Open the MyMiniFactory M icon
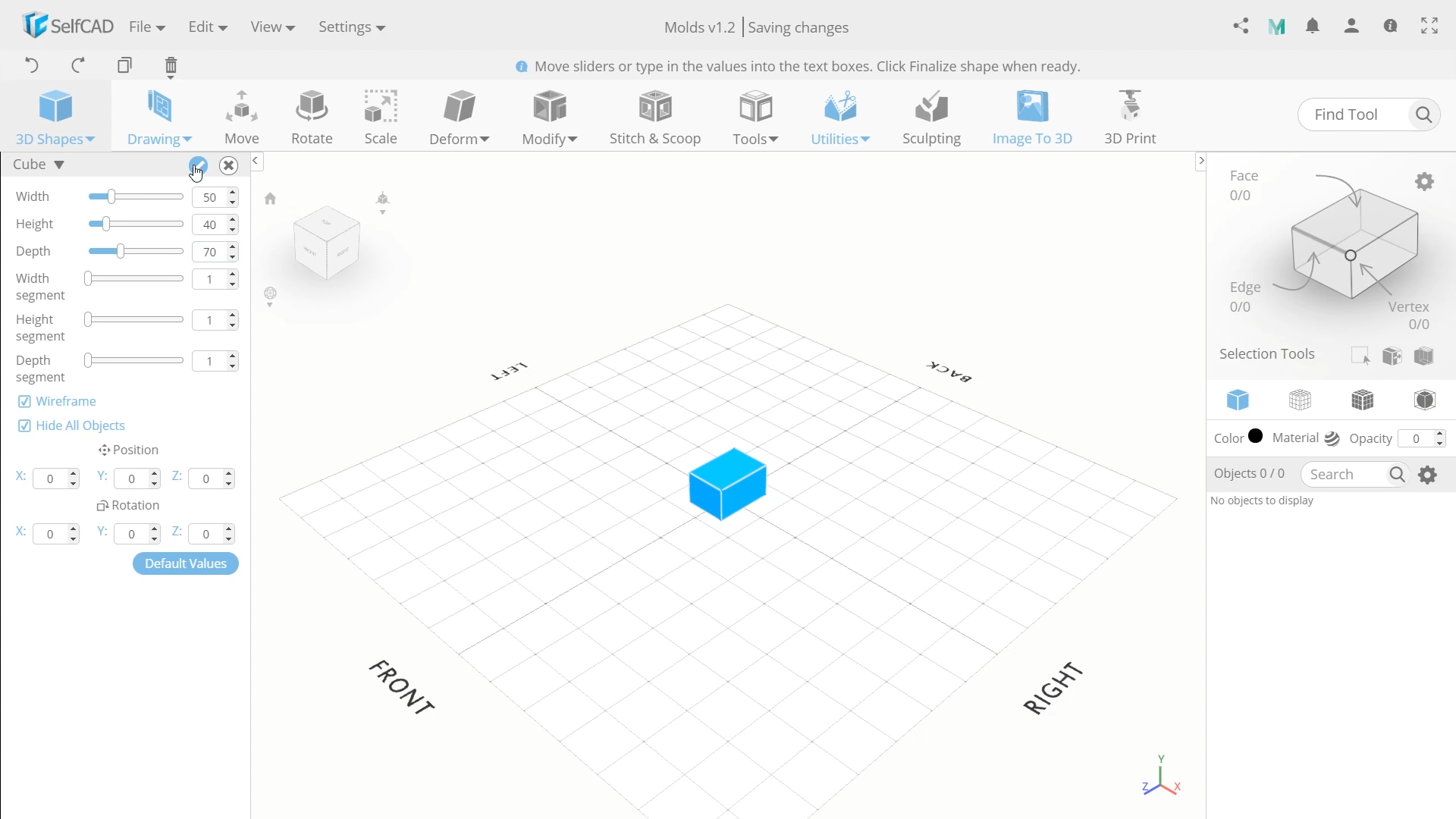 [1277, 27]
